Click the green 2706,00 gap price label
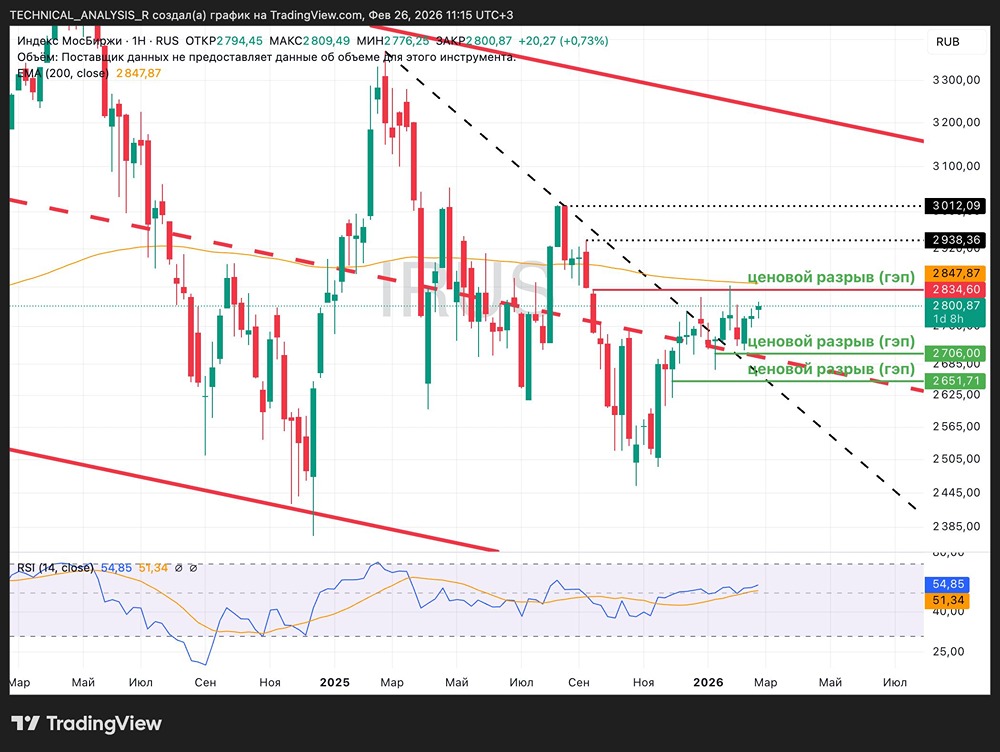Image resolution: width=1000 pixels, height=752 pixels. click(x=955, y=352)
